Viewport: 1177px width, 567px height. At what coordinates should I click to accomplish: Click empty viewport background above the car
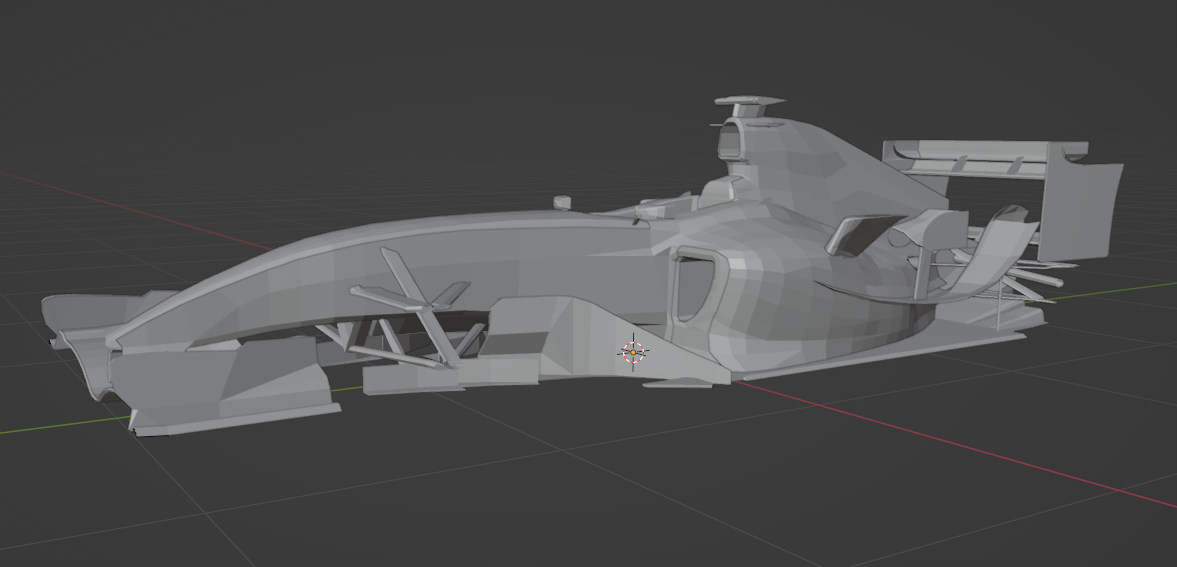(400, 80)
